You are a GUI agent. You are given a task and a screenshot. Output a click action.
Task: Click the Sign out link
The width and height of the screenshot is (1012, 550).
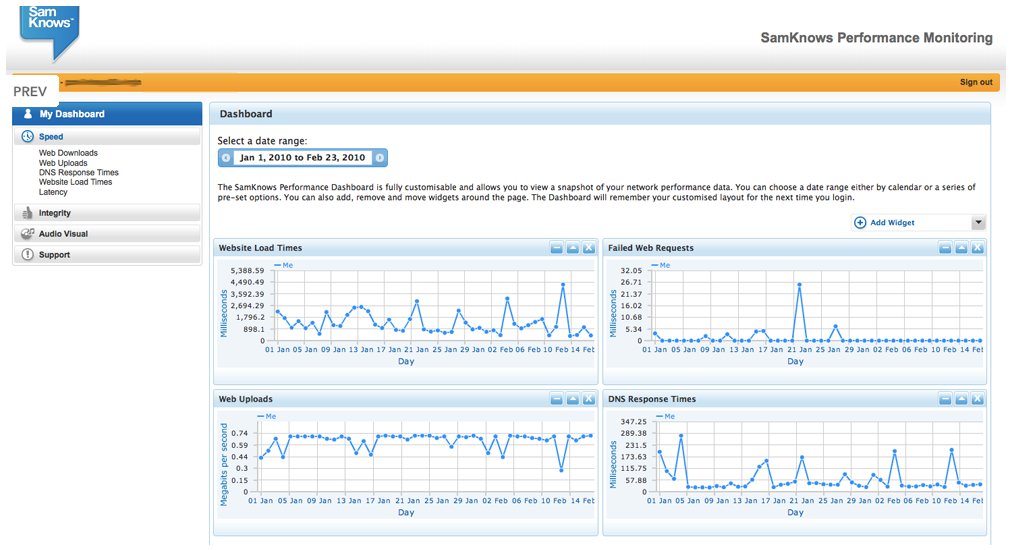coord(976,82)
